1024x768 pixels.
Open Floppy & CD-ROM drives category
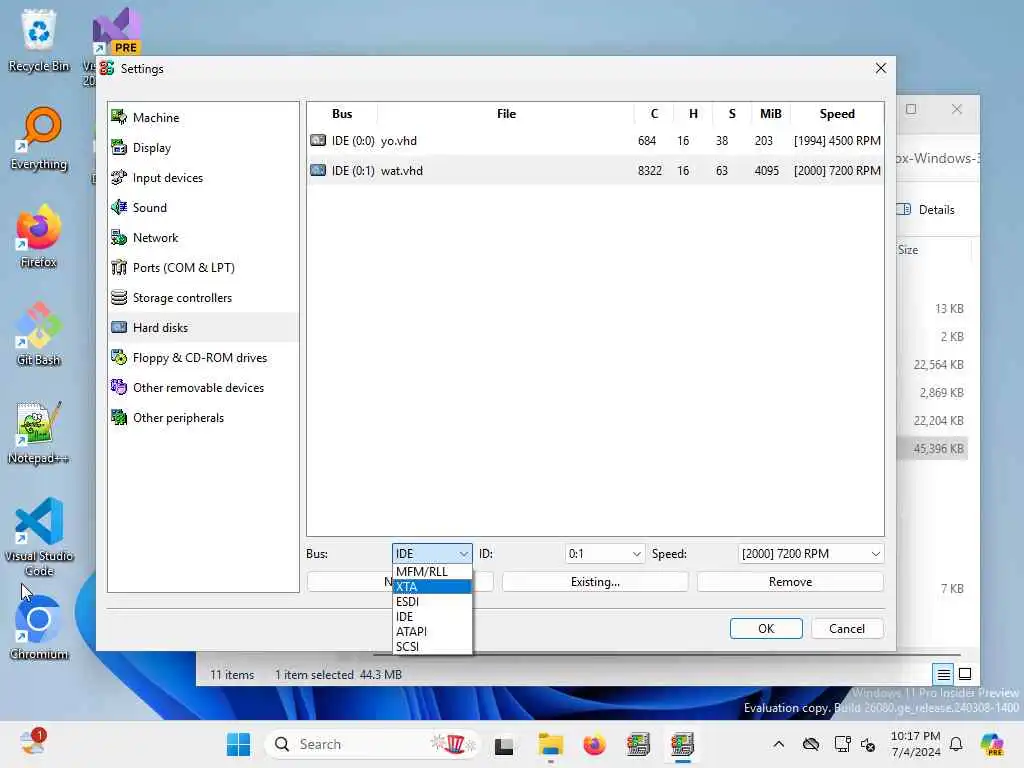pyautogui.click(x=203, y=358)
